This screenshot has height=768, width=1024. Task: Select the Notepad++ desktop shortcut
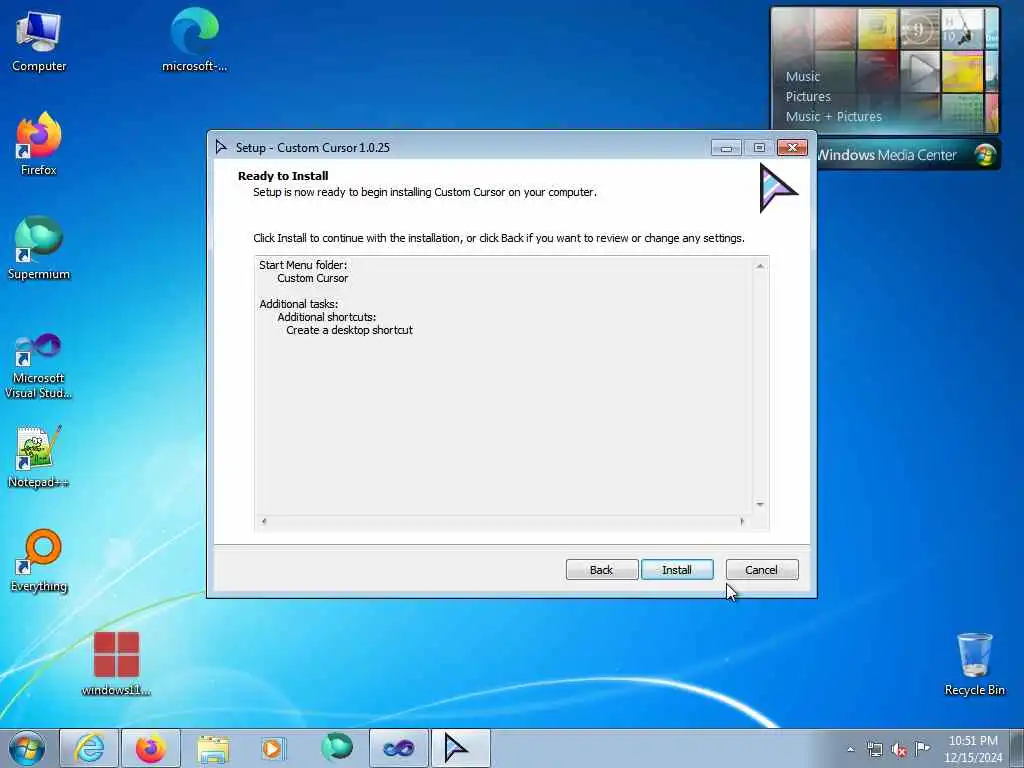[x=39, y=457]
